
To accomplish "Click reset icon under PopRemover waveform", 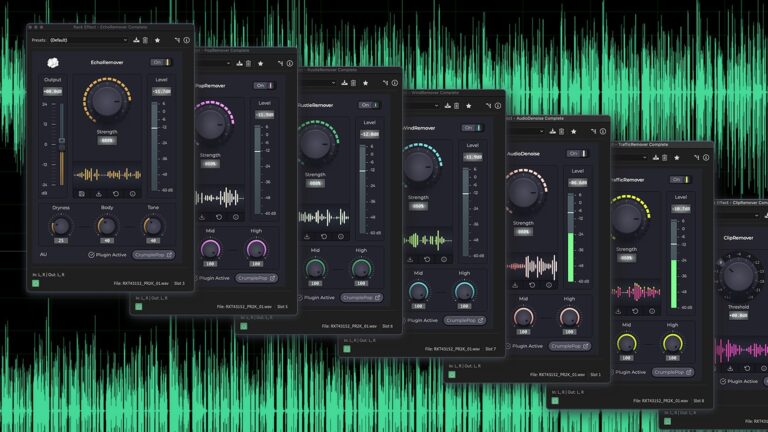I will click(x=219, y=217).
